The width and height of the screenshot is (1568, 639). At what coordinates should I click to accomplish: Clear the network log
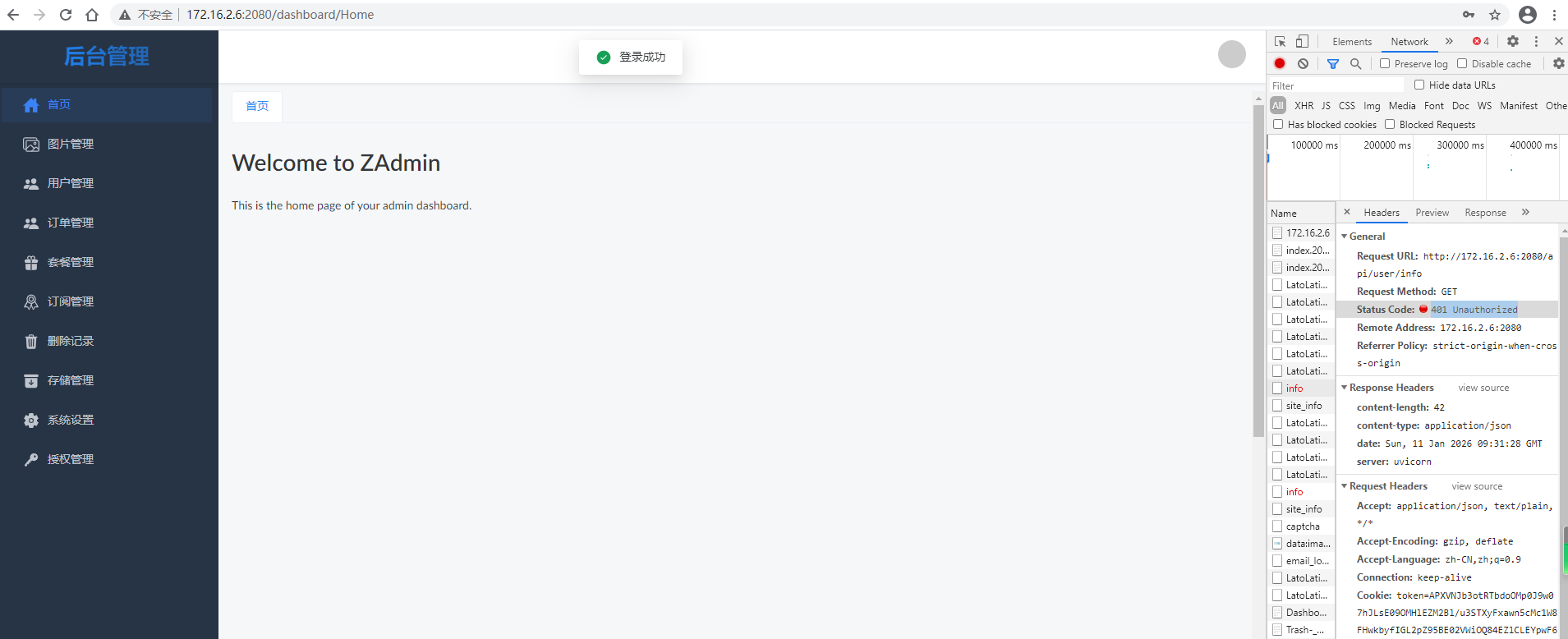tap(1303, 63)
